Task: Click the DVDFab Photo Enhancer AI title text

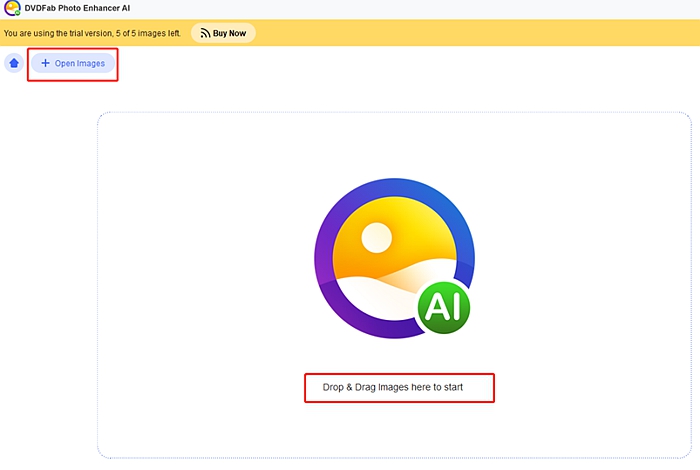Action: (77, 8)
